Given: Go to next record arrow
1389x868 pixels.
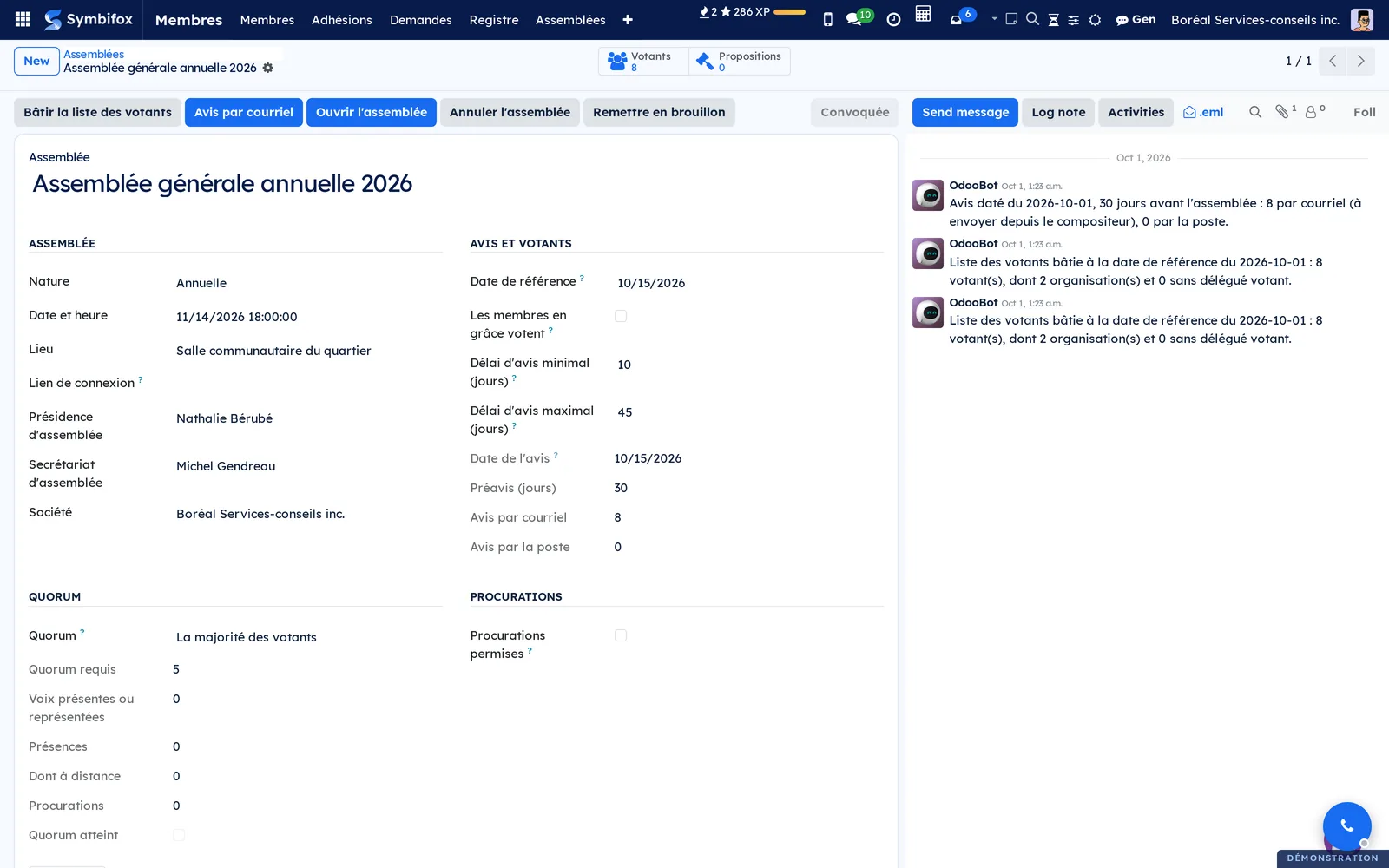Looking at the screenshot, I should pyautogui.click(x=1360, y=61).
